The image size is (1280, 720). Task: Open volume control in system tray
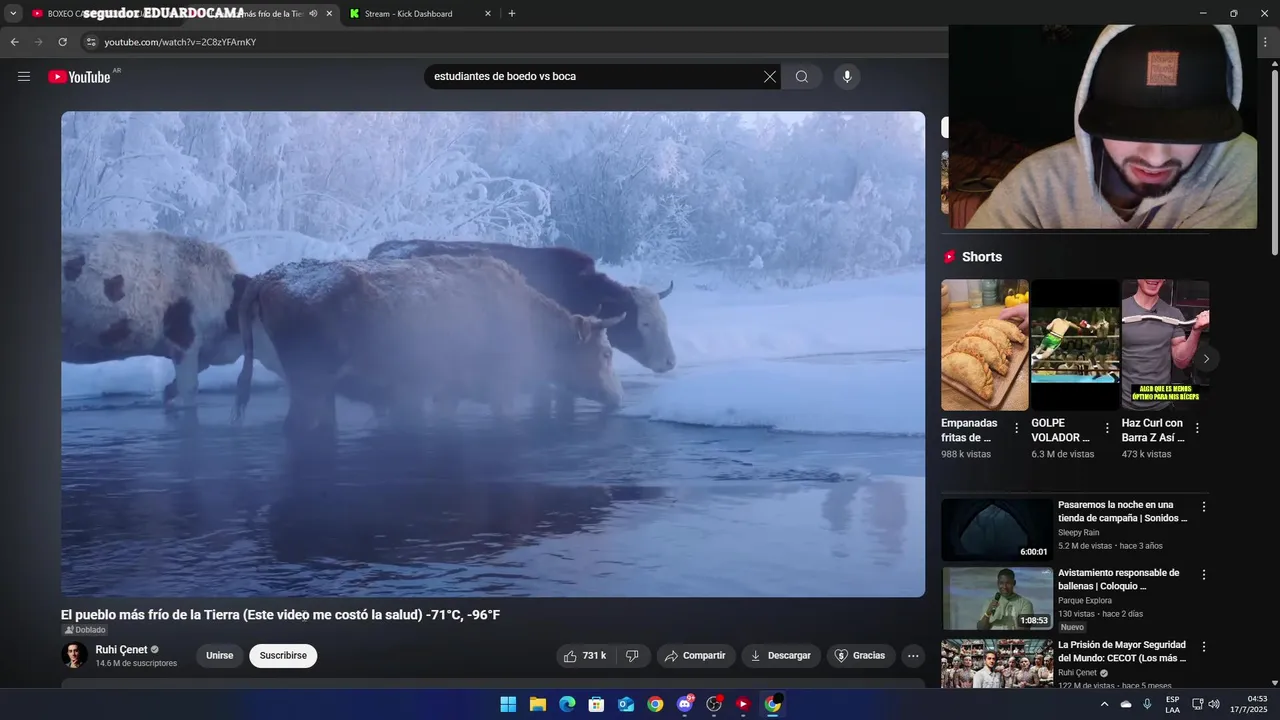[x=1214, y=704]
